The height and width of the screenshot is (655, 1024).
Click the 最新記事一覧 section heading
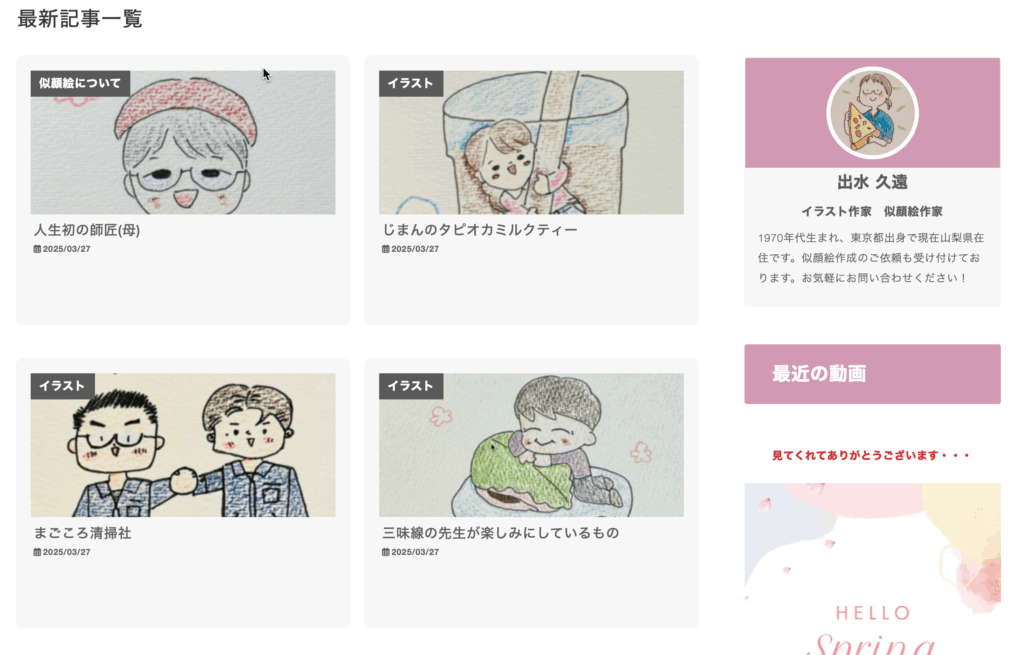80,18
